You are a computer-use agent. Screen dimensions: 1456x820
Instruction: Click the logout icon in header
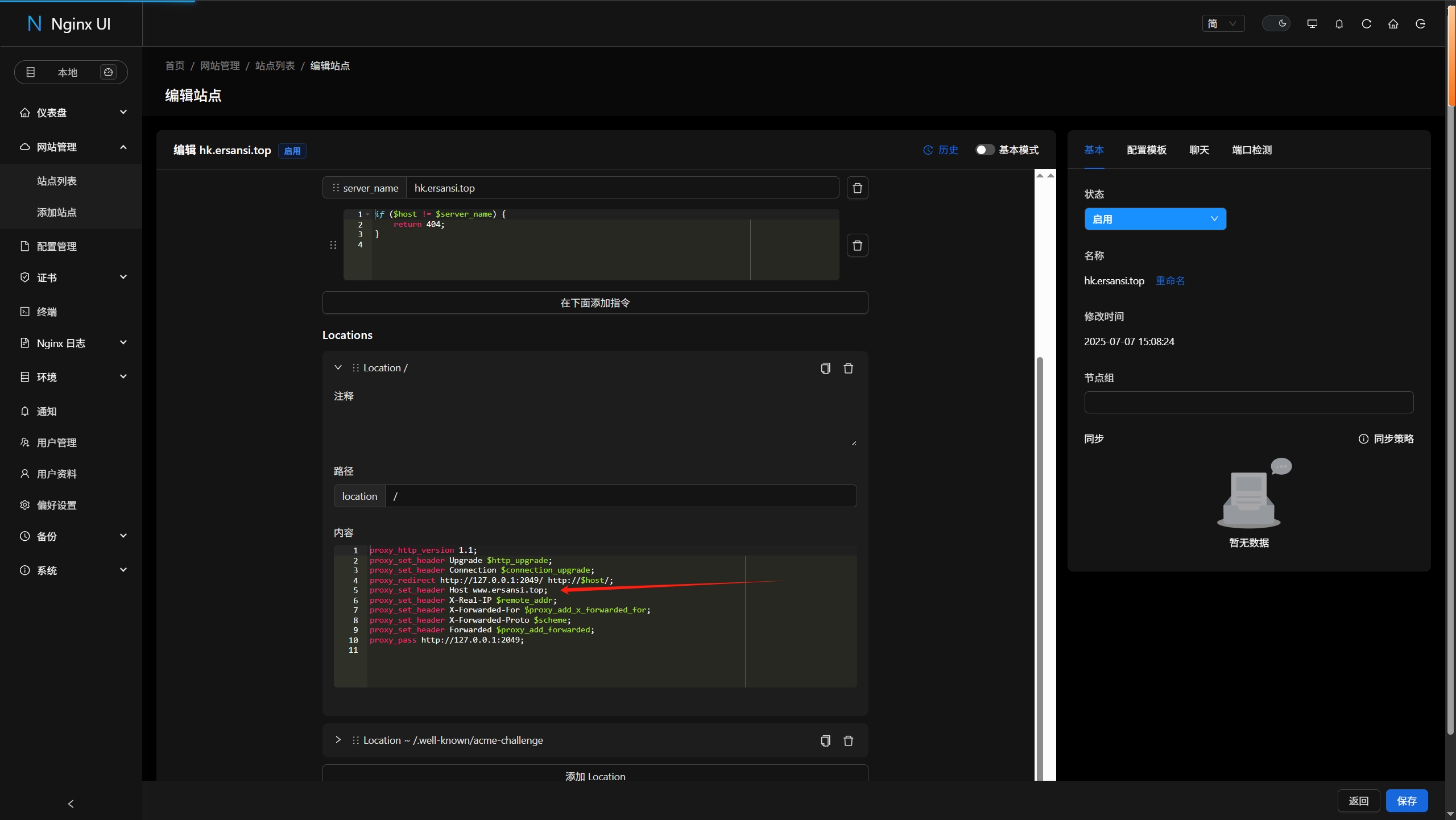1420,23
